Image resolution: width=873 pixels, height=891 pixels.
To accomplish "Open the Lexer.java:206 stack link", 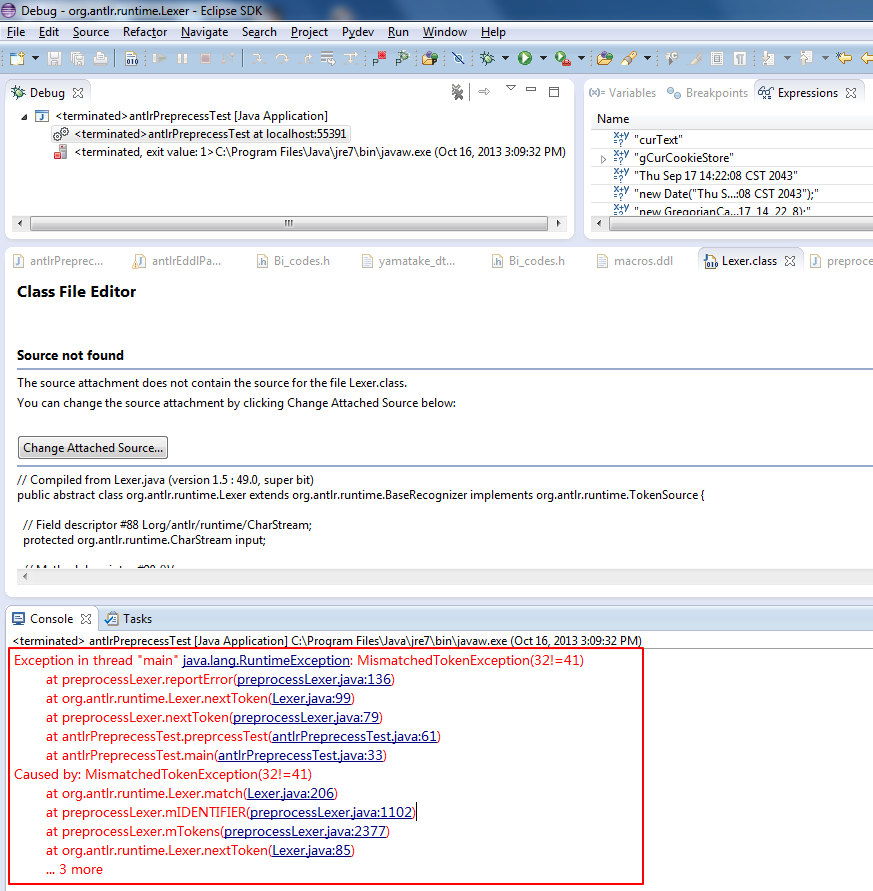I will click(290, 793).
